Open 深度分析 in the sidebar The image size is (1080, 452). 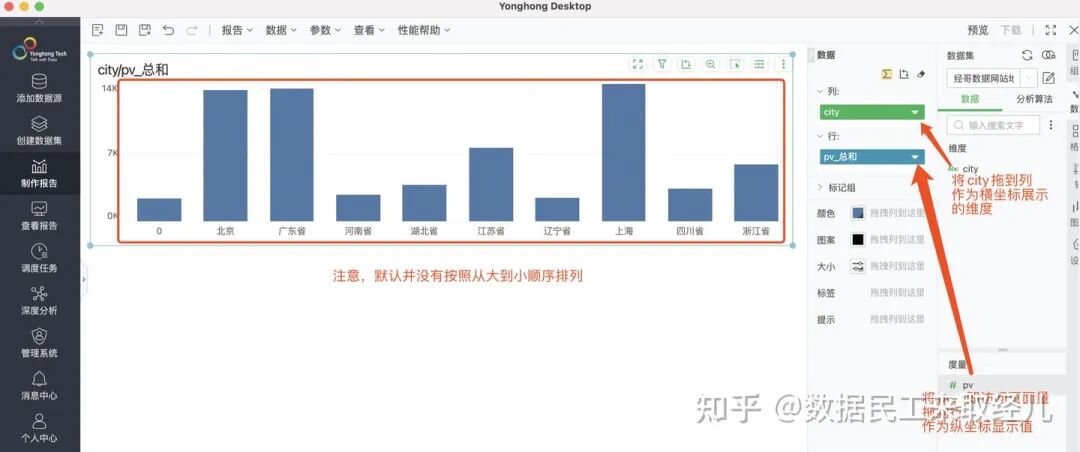[x=39, y=301]
